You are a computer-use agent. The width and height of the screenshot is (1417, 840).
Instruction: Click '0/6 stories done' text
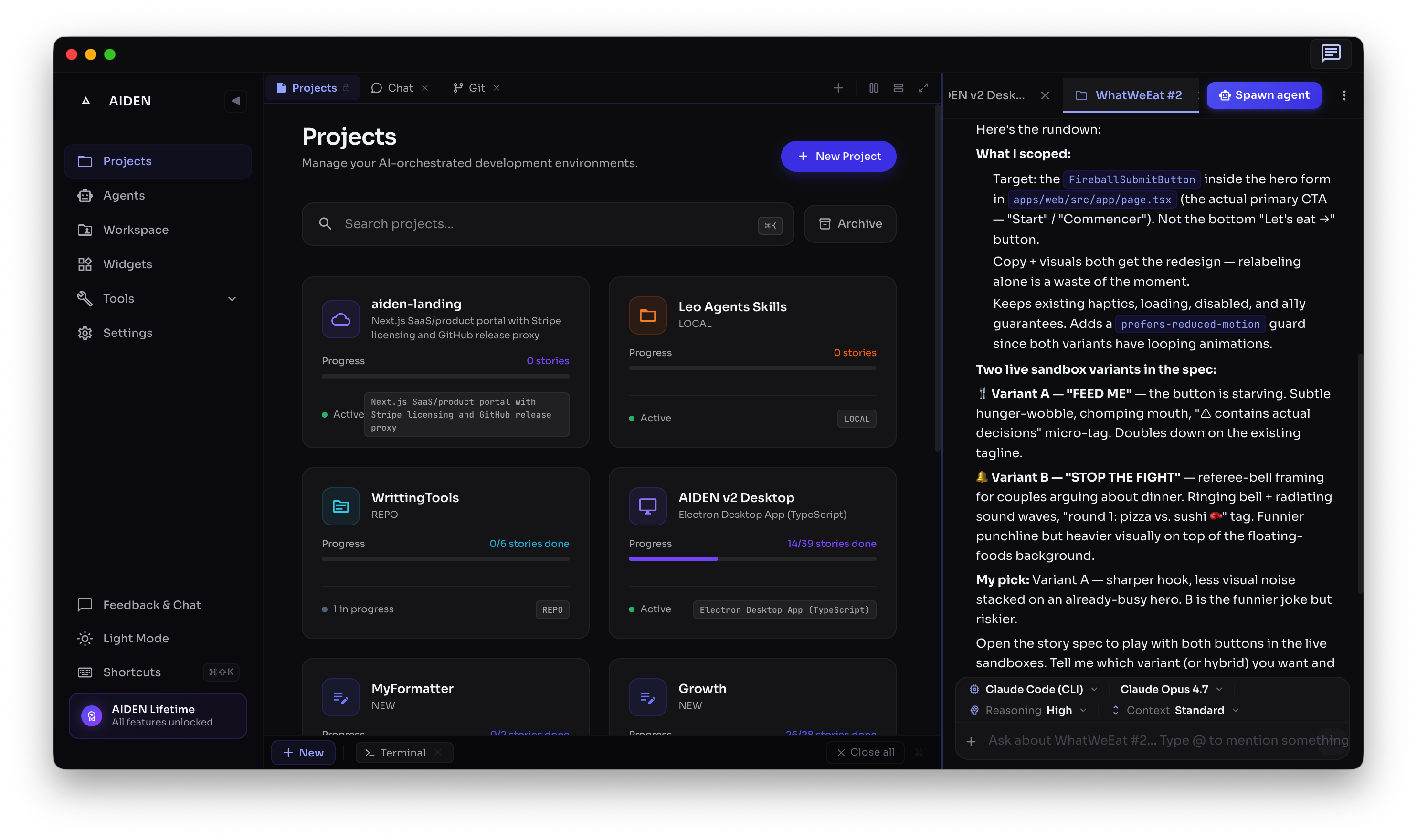[x=529, y=544]
